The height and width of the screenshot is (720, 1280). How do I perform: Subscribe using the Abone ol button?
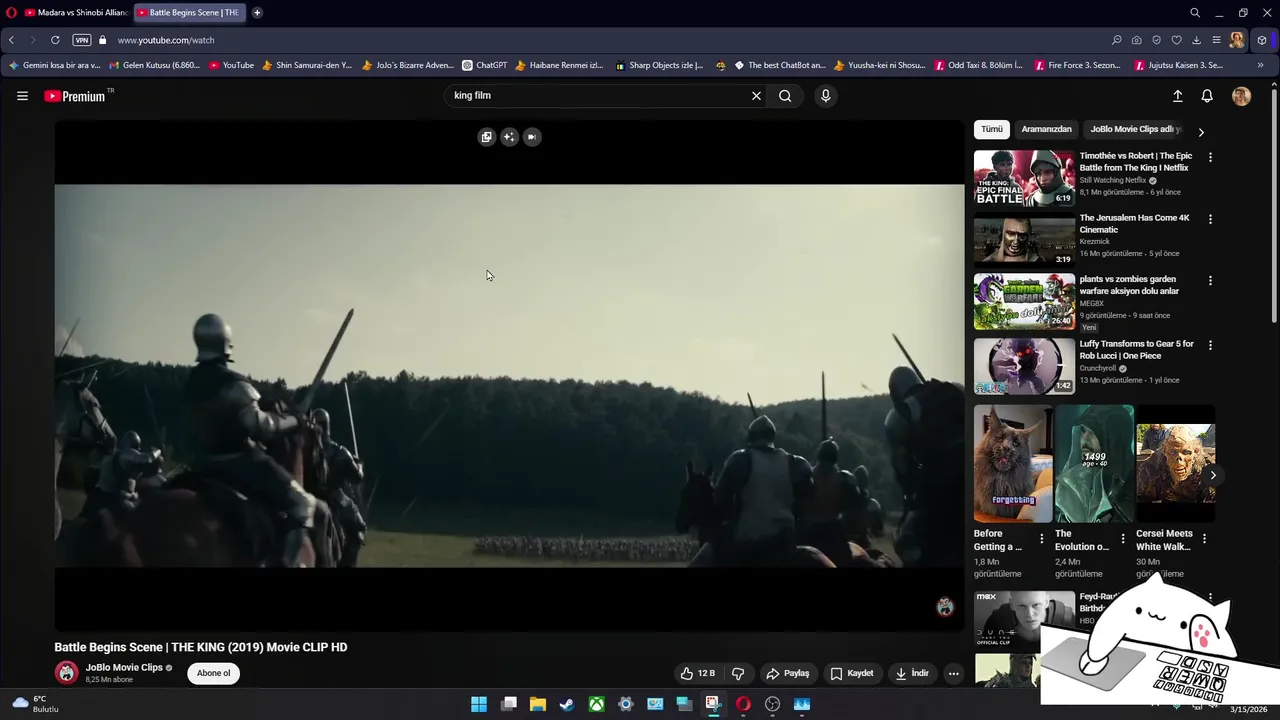point(213,673)
